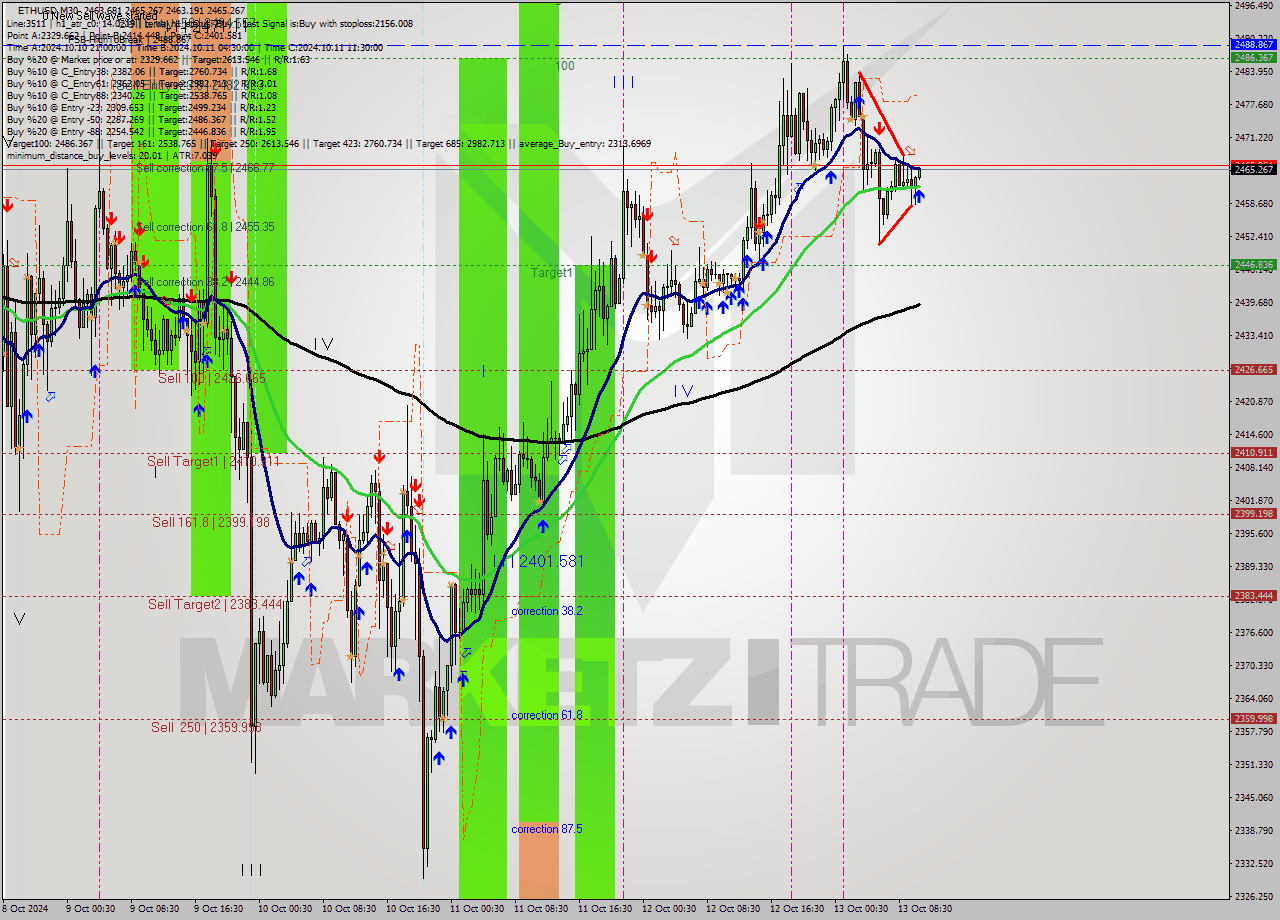The width and height of the screenshot is (1280, 920).
Task: Click the 'minimum_distance_buy_levels: 20.01' line
Action: 111,155
